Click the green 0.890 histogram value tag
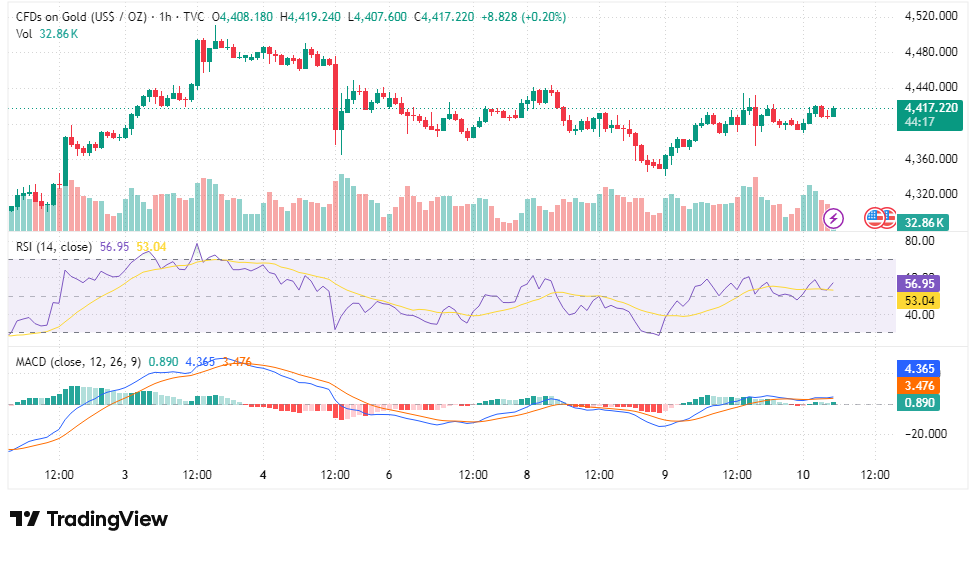The width and height of the screenshot is (980, 574). [918, 403]
